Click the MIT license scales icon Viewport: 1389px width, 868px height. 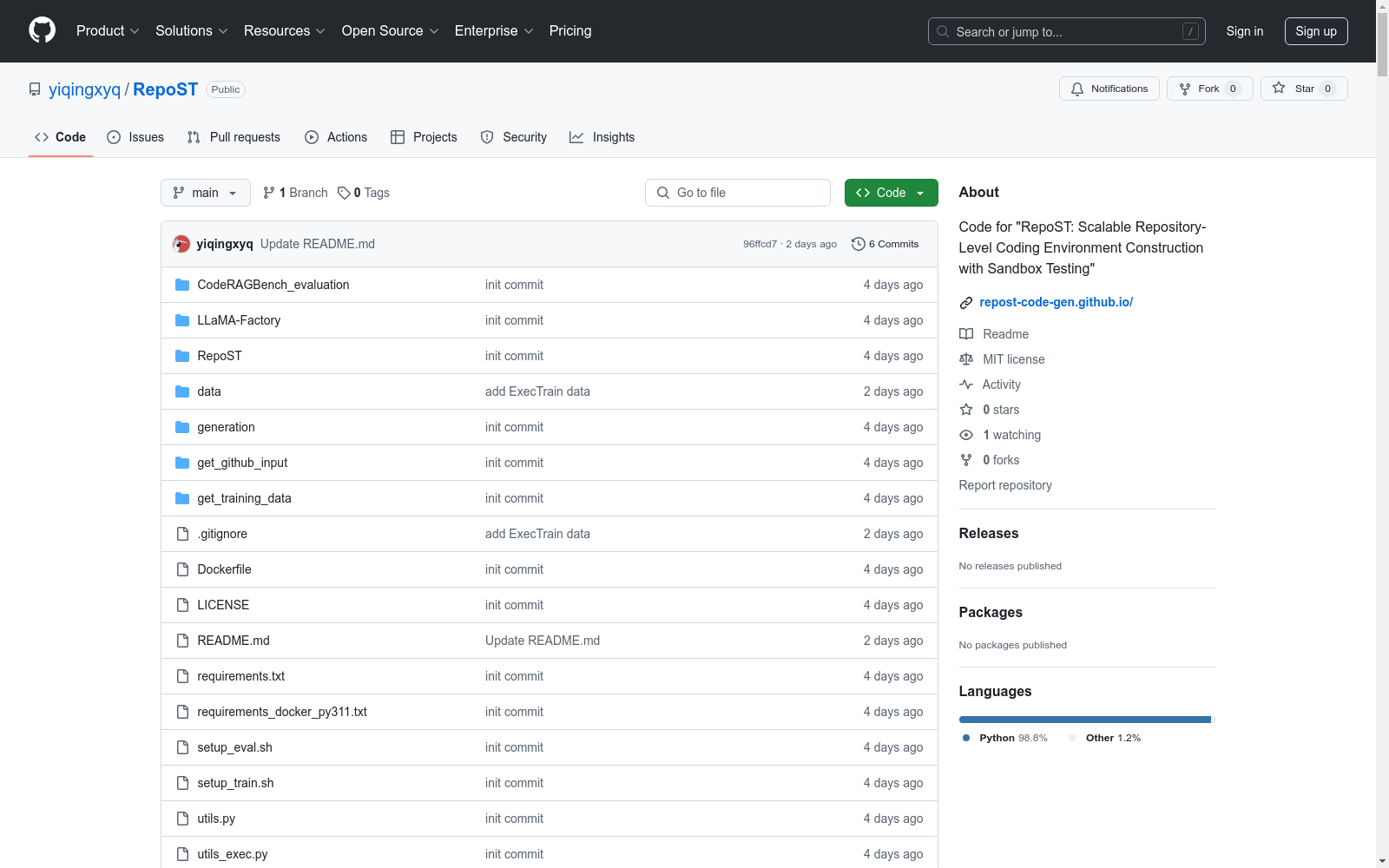[x=966, y=359]
